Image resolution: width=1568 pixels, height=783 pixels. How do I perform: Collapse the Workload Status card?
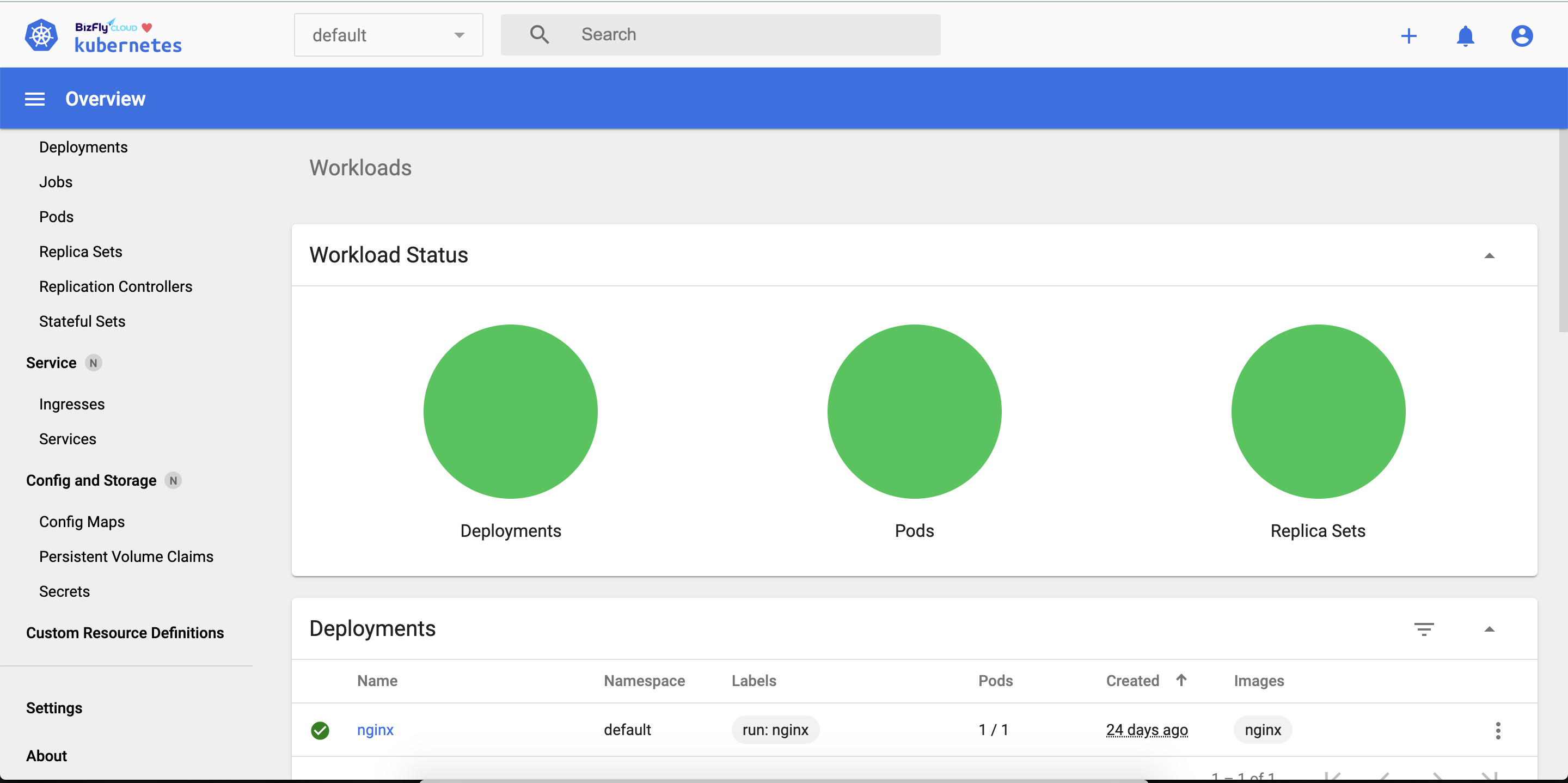(1490, 256)
